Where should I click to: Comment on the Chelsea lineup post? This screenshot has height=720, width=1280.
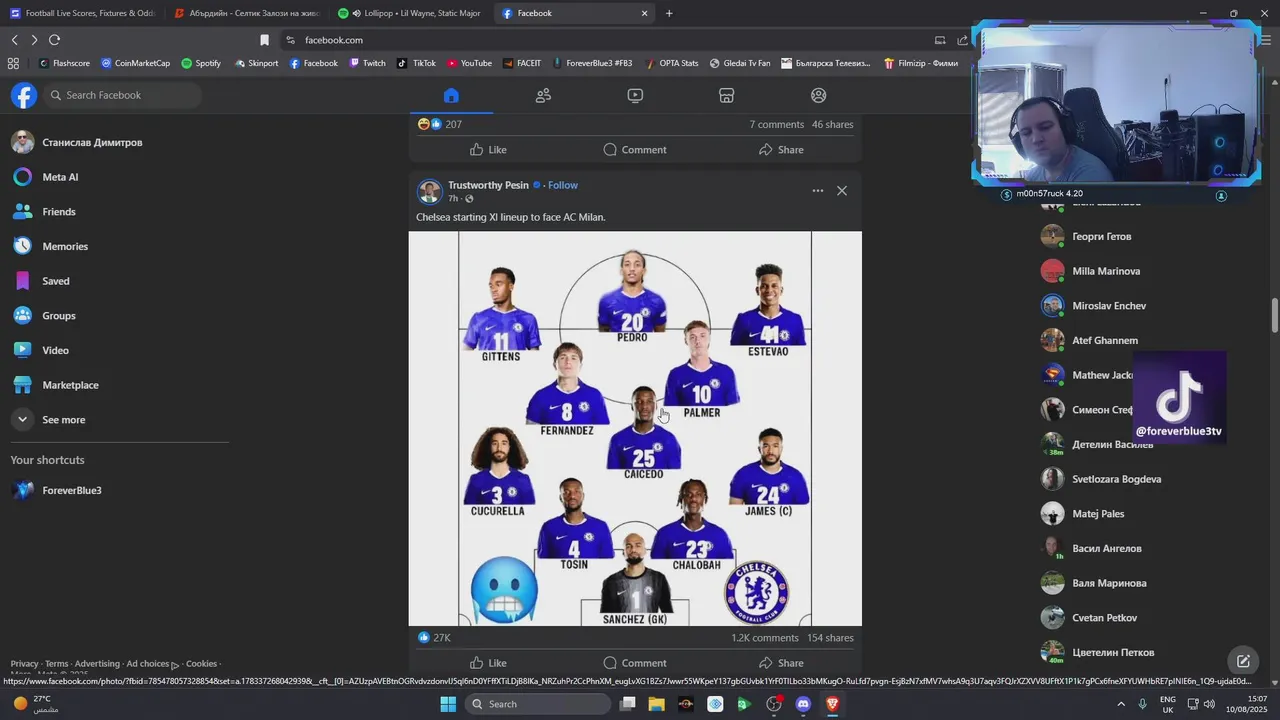coord(635,663)
